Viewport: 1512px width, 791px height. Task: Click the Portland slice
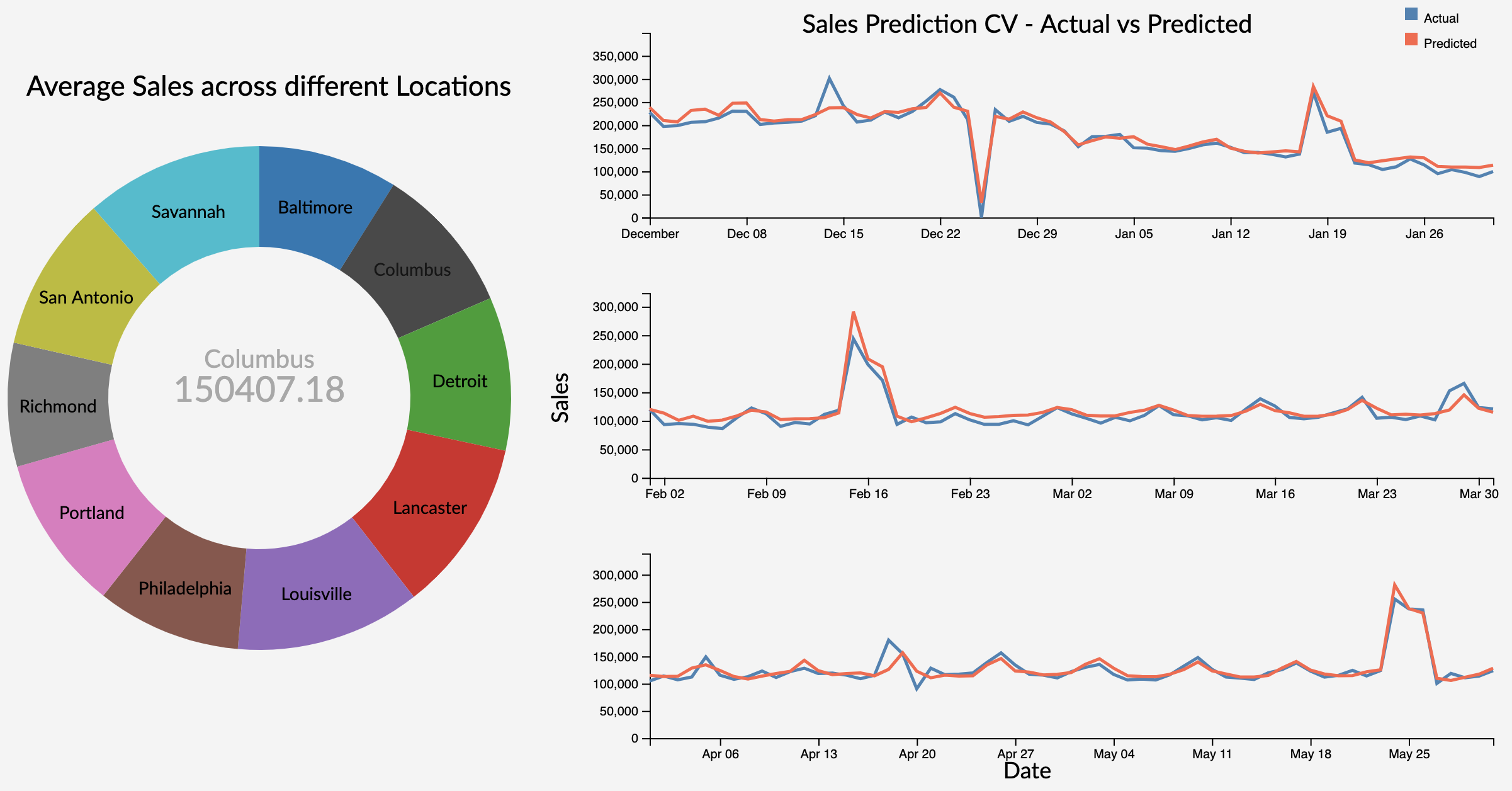click(x=91, y=513)
